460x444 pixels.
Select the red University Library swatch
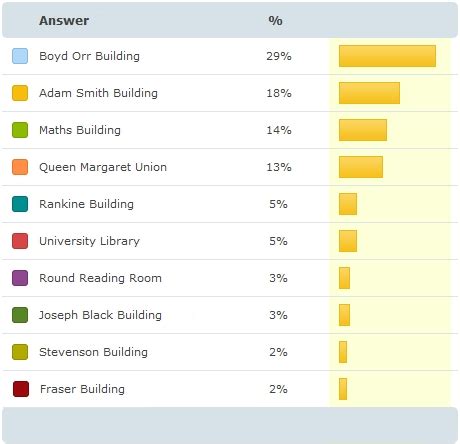20,241
